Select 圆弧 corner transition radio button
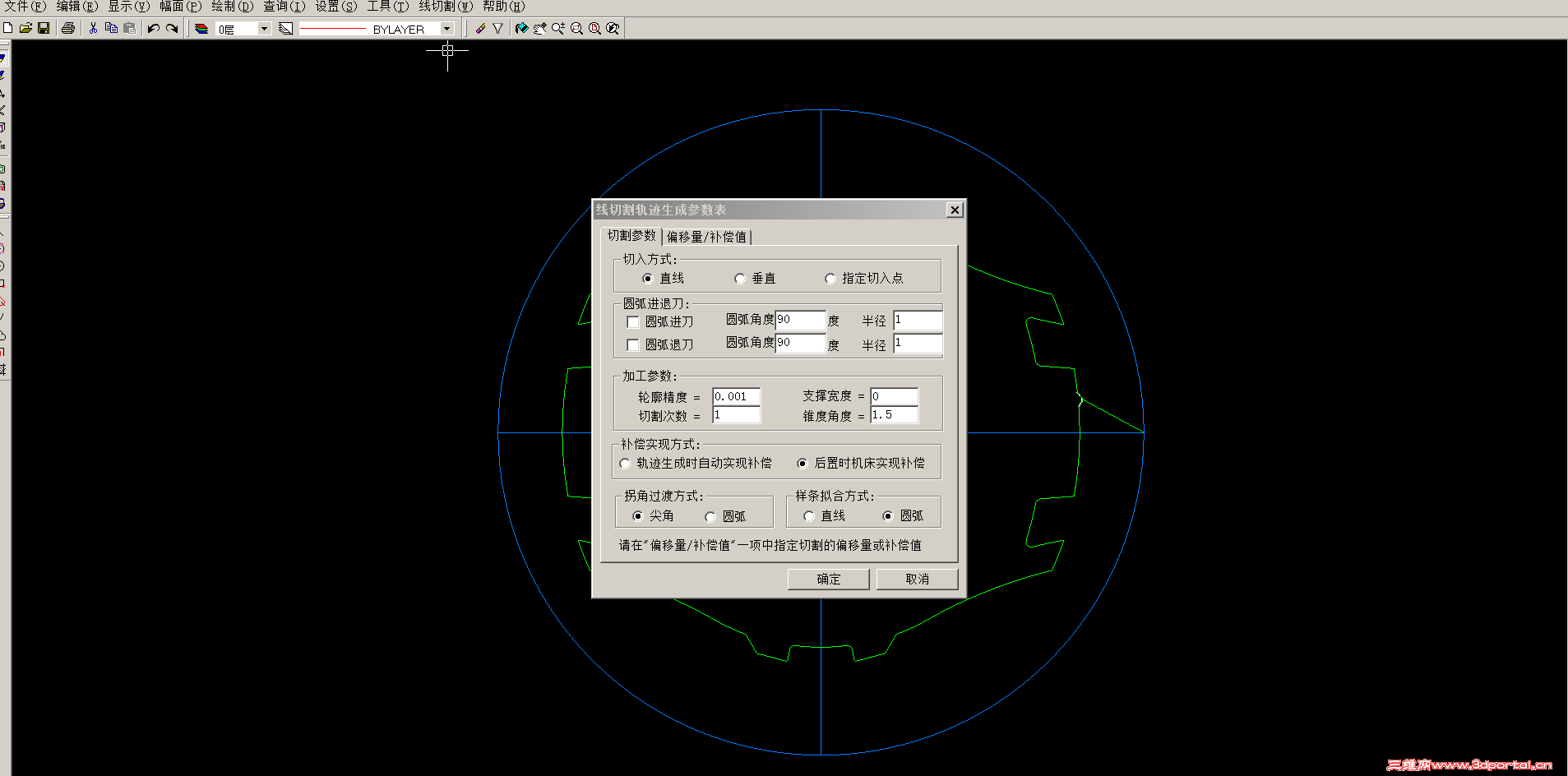 [x=710, y=516]
